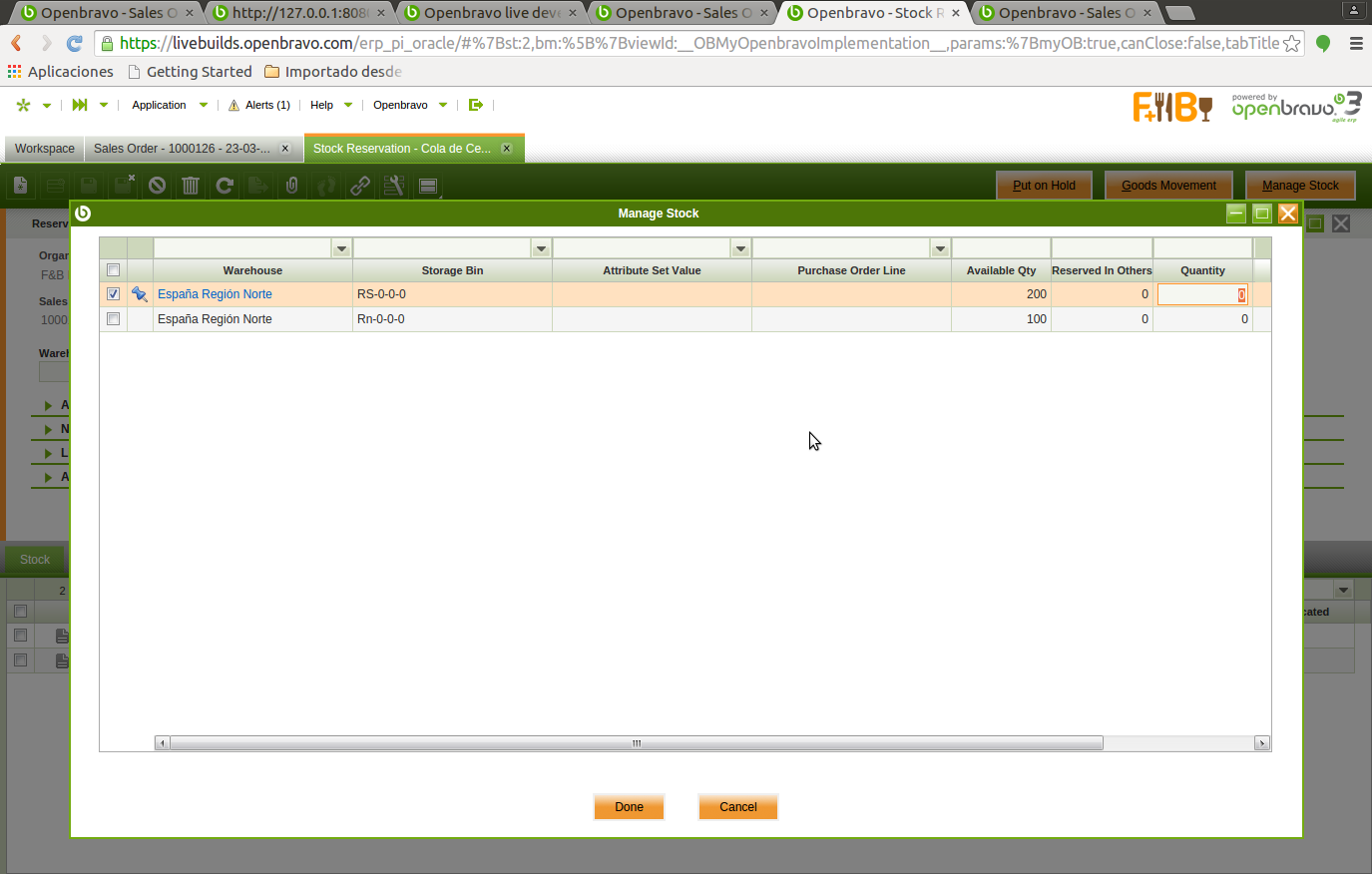The image size is (1372, 874).
Task: Click the save and close toolbar icon
Action: click(x=124, y=185)
